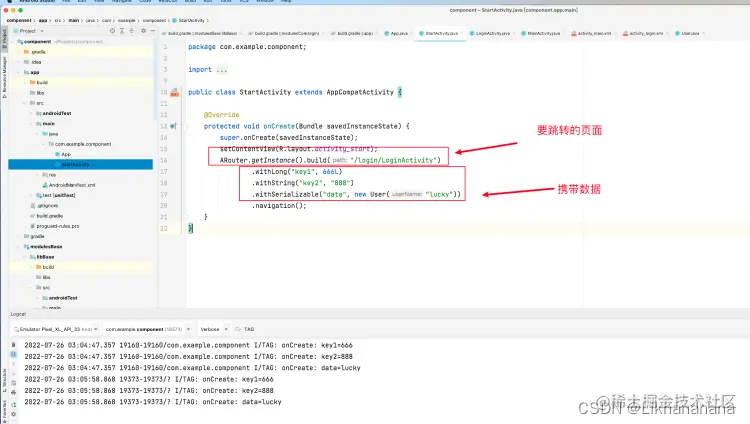Close the StartActivity.java tab
Viewport: 750px width, 424px height.
tap(462, 33)
